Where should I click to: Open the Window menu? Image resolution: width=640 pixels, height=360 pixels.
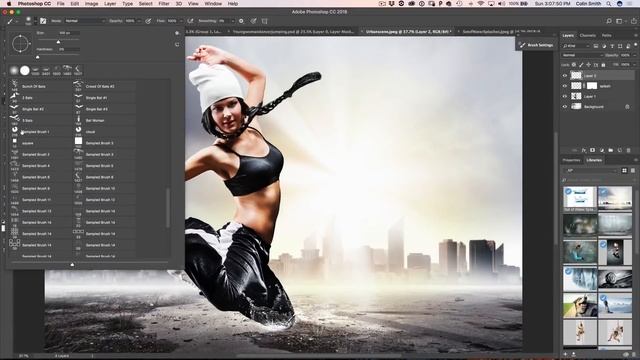(213, 4)
